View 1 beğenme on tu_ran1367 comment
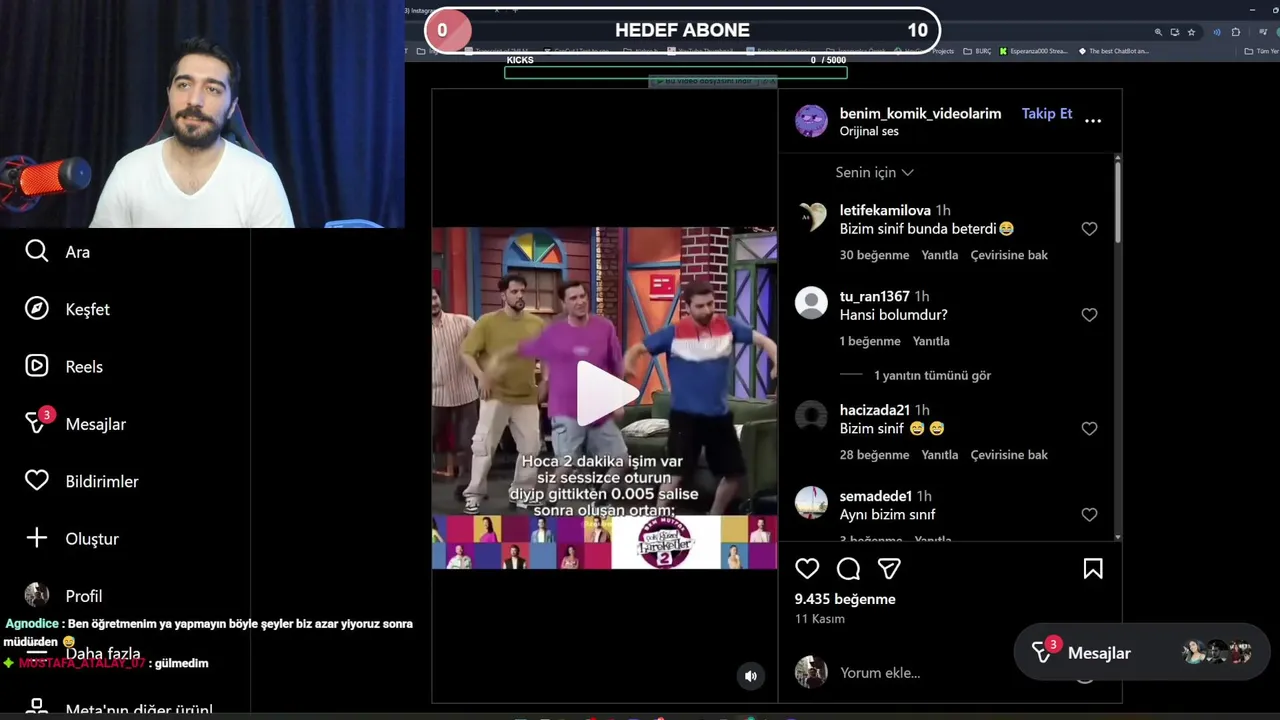This screenshot has height=720, width=1280. pos(870,341)
